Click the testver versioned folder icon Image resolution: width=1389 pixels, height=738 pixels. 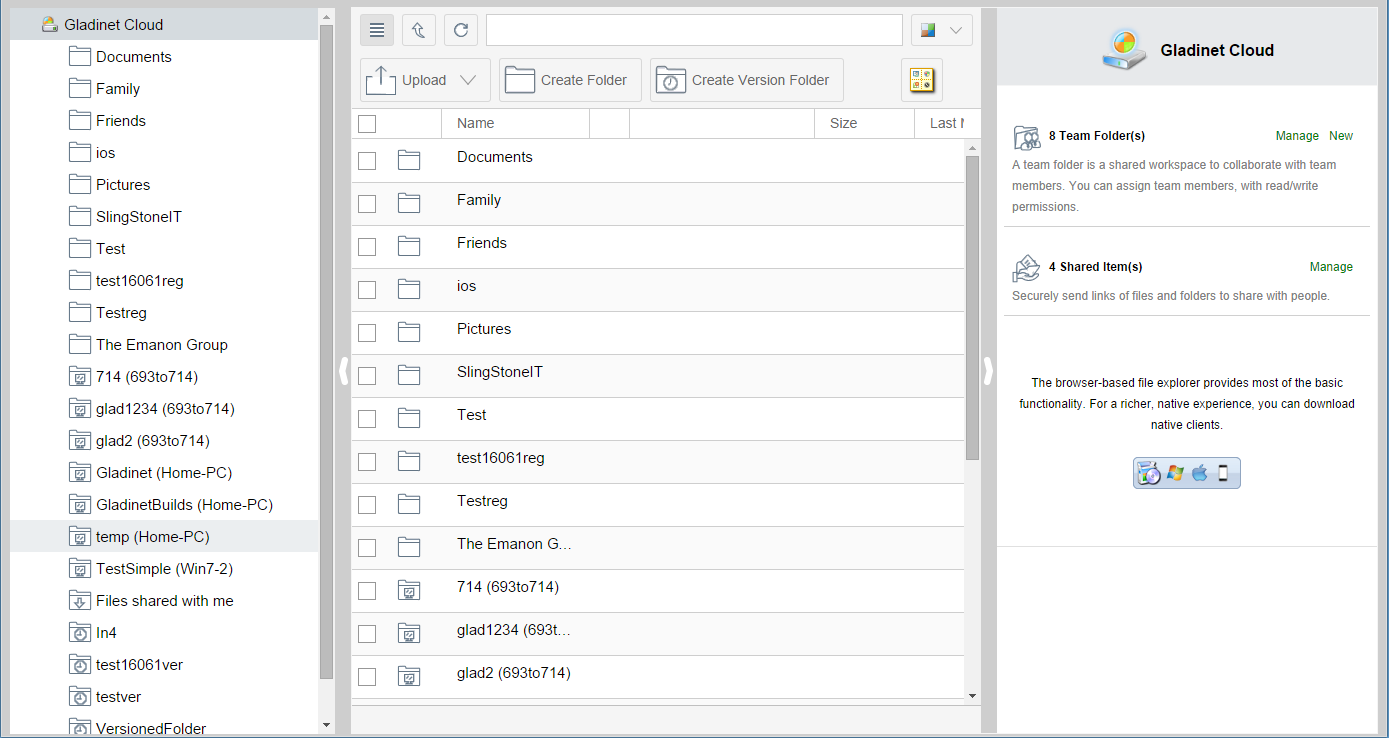point(80,697)
